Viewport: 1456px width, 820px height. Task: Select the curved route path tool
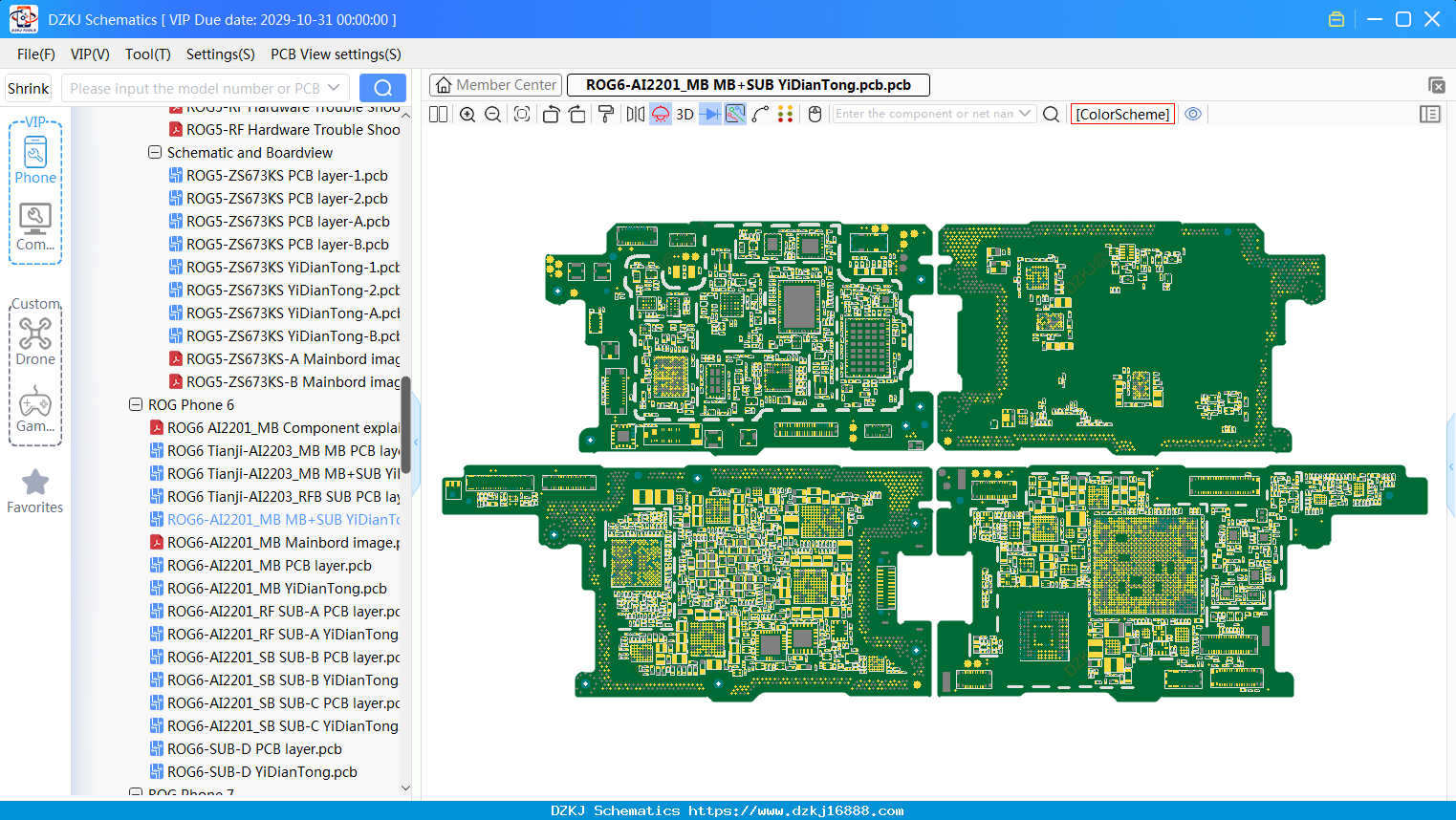760,114
